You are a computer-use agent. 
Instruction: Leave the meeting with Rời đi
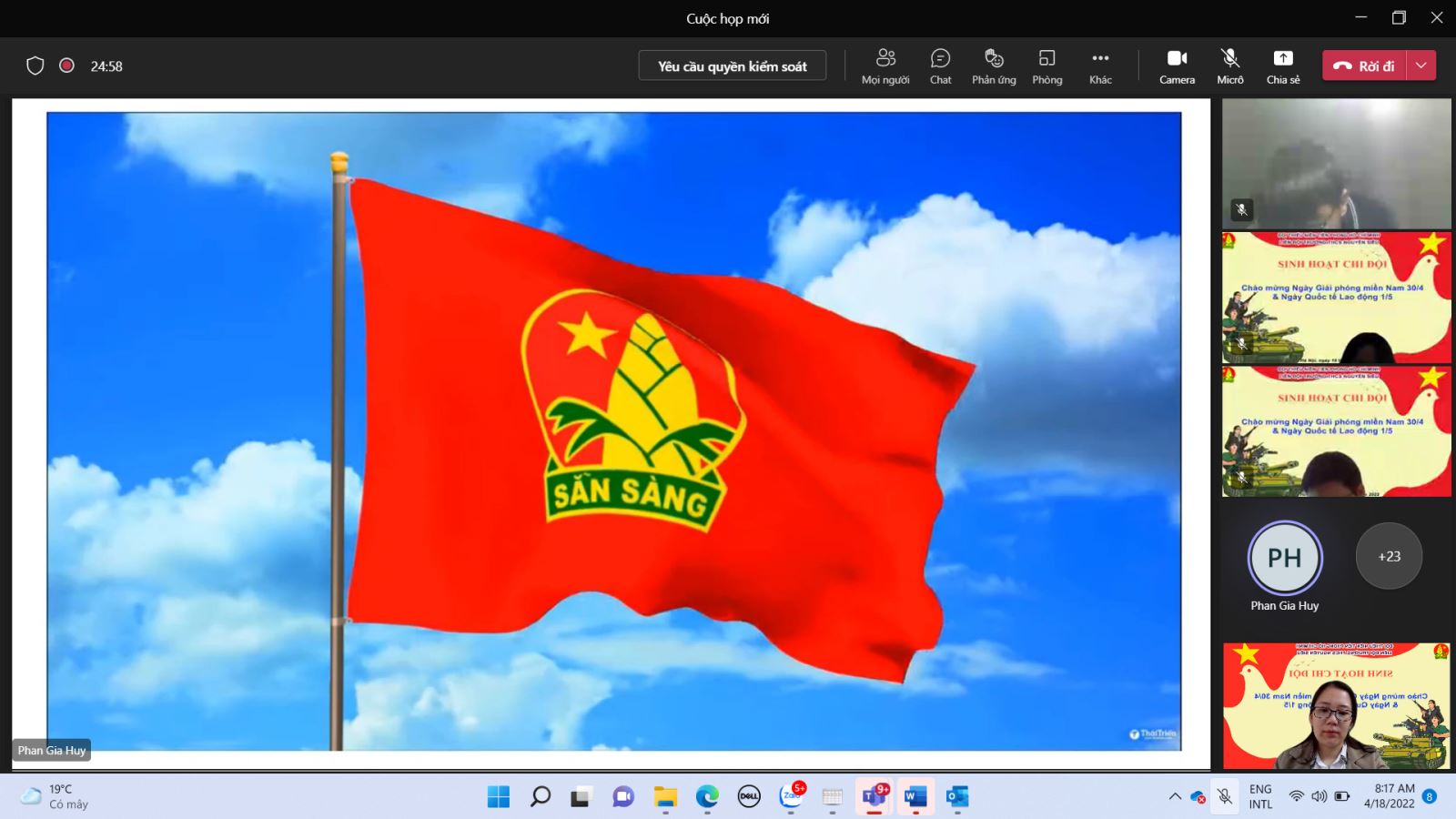(x=1364, y=66)
